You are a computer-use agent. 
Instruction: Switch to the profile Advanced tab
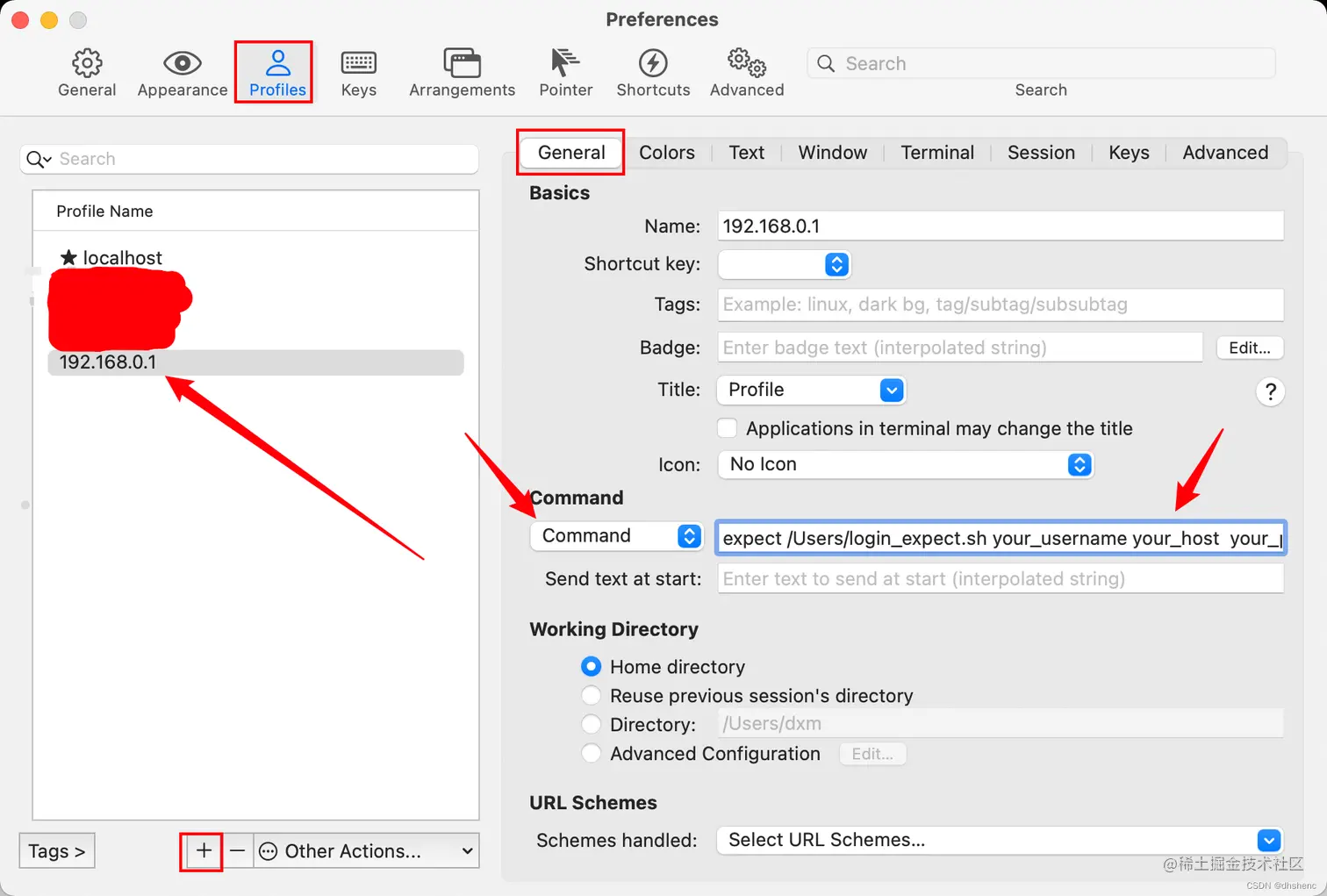click(1225, 153)
